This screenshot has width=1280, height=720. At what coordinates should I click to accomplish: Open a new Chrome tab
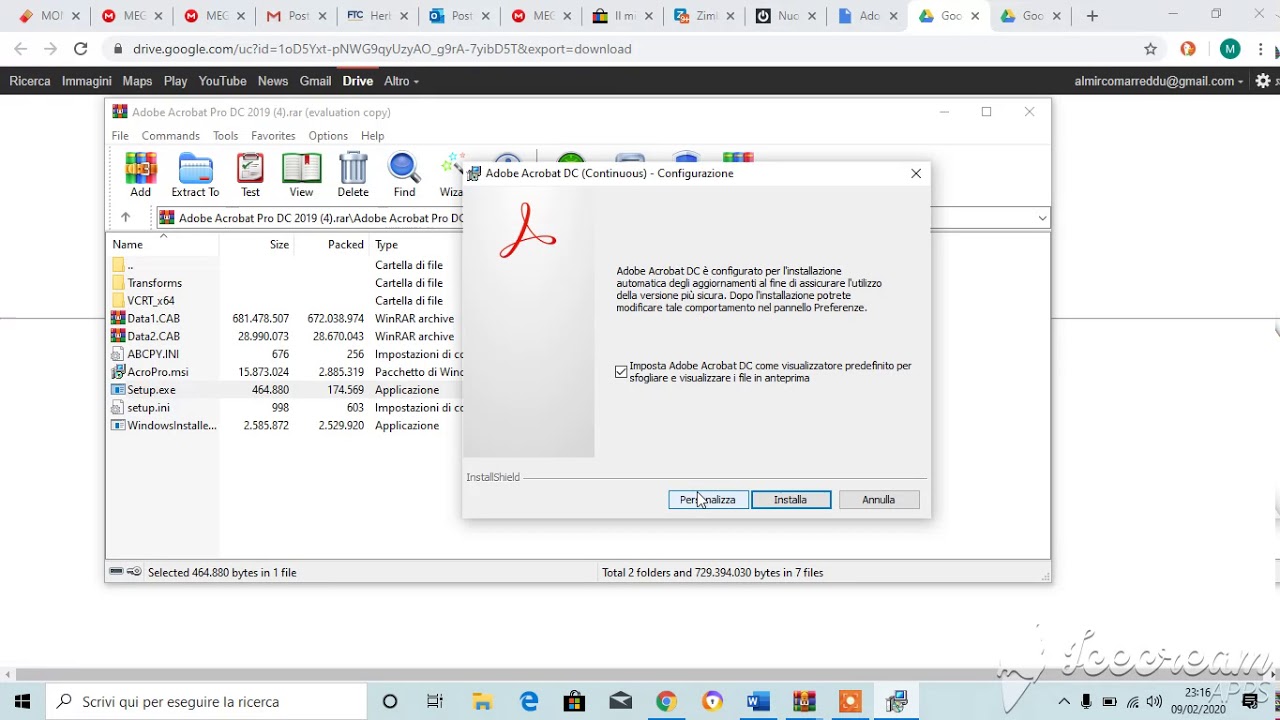1092,16
